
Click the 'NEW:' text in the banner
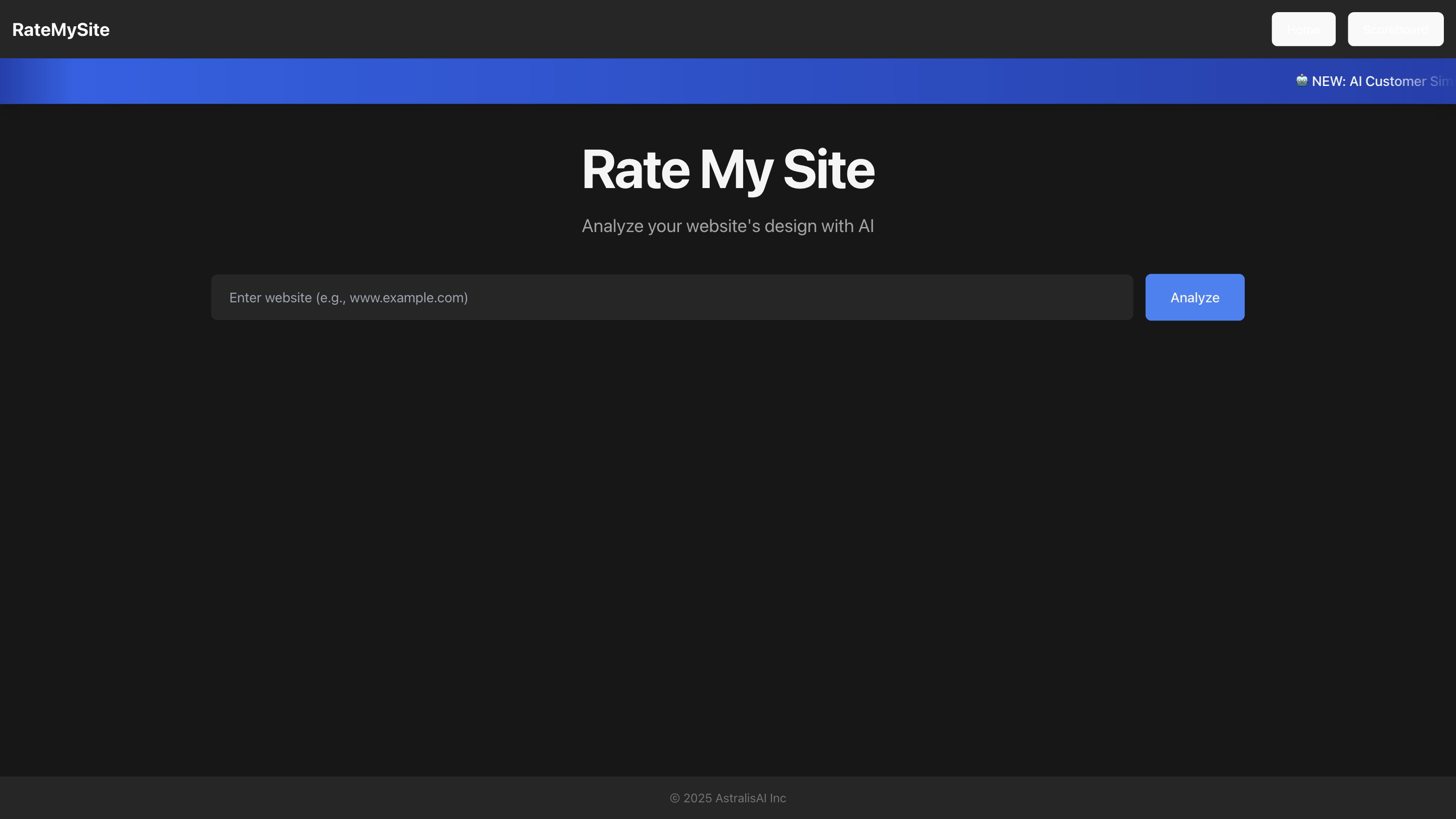tap(1328, 81)
